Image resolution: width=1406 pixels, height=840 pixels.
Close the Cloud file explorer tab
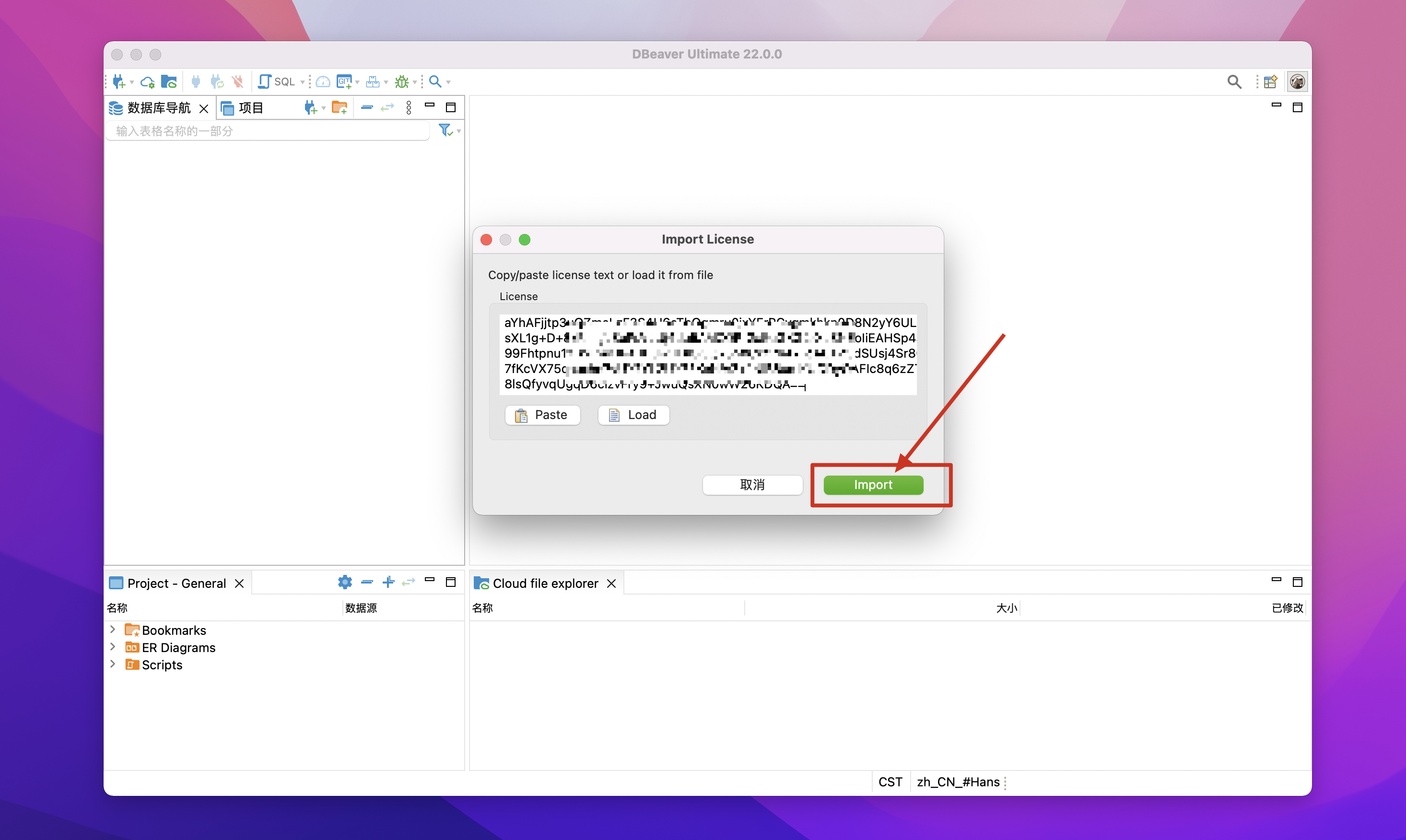tap(611, 583)
